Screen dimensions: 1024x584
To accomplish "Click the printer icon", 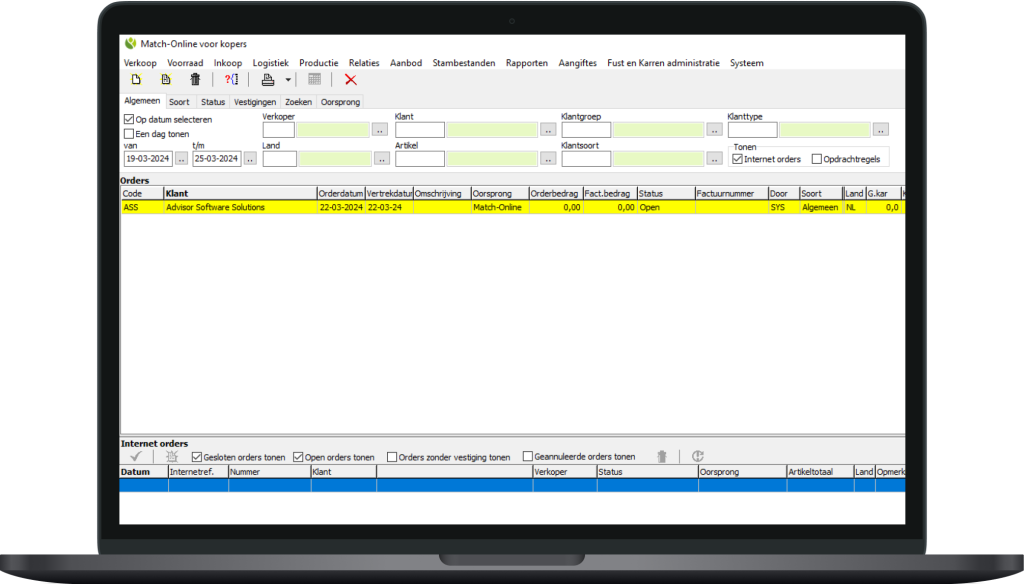I will tap(268, 80).
